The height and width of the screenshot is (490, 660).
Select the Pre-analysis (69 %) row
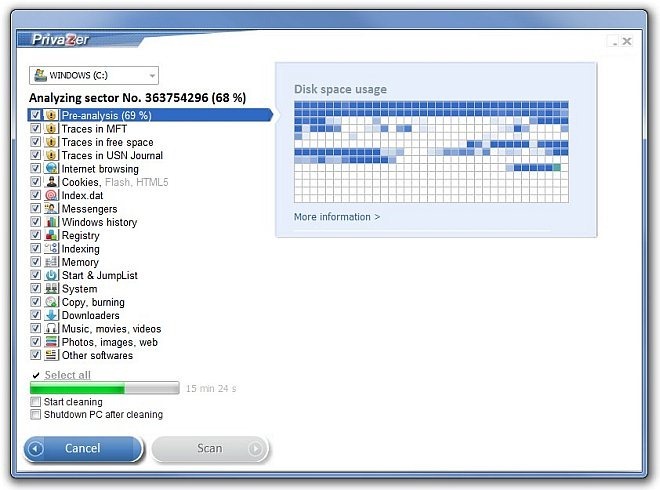[150, 115]
